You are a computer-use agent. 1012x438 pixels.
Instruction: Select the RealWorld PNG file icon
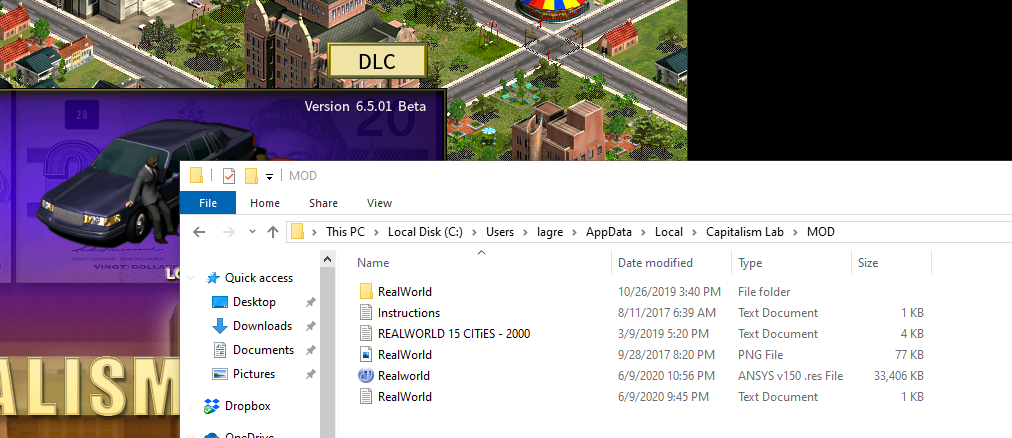(366, 355)
